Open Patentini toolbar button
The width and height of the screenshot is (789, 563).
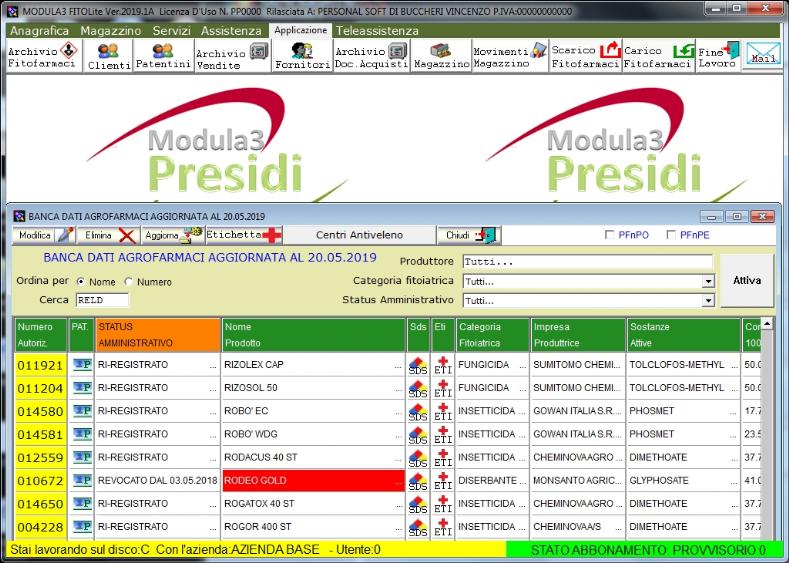coord(164,56)
